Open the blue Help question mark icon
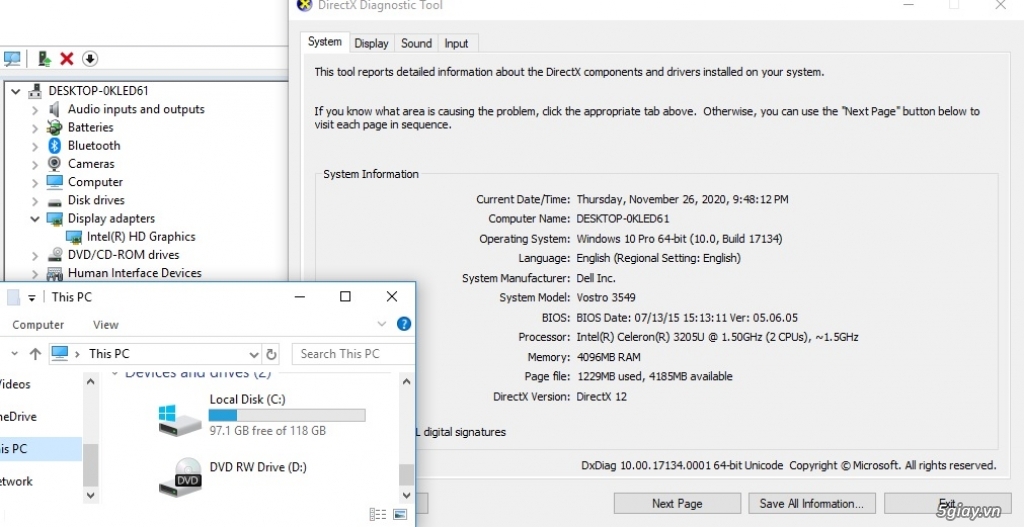Viewport: 1024px width, 527px height. point(404,323)
